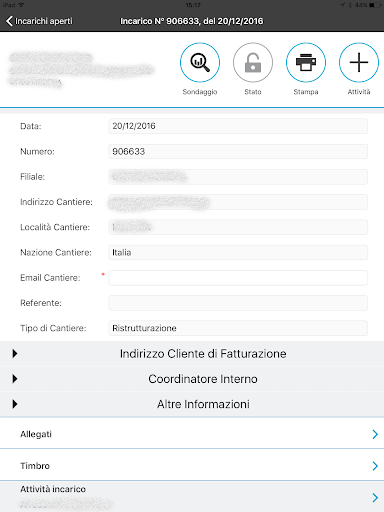Click the Indirizzo Cantiere field
This screenshot has height=512, width=384.
238,202
